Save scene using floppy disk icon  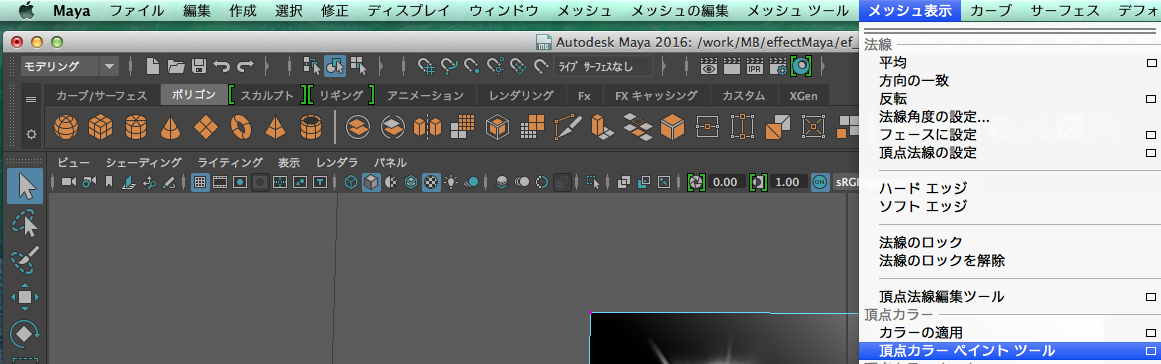click(x=198, y=67)
